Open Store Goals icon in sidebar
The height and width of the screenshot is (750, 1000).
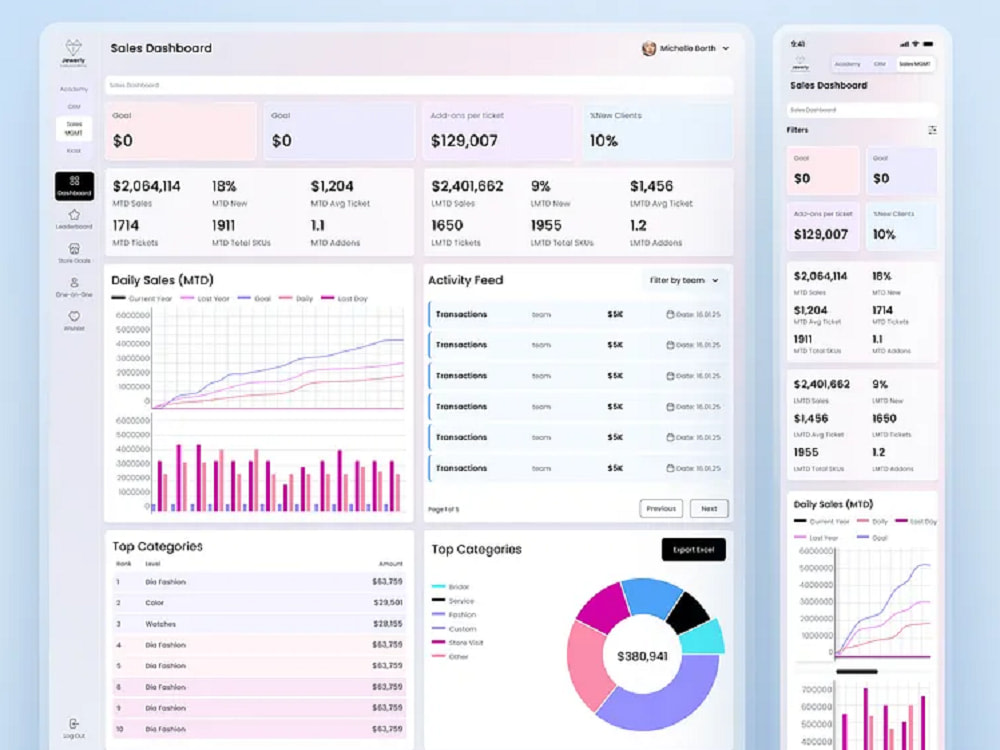click(74, 249)
